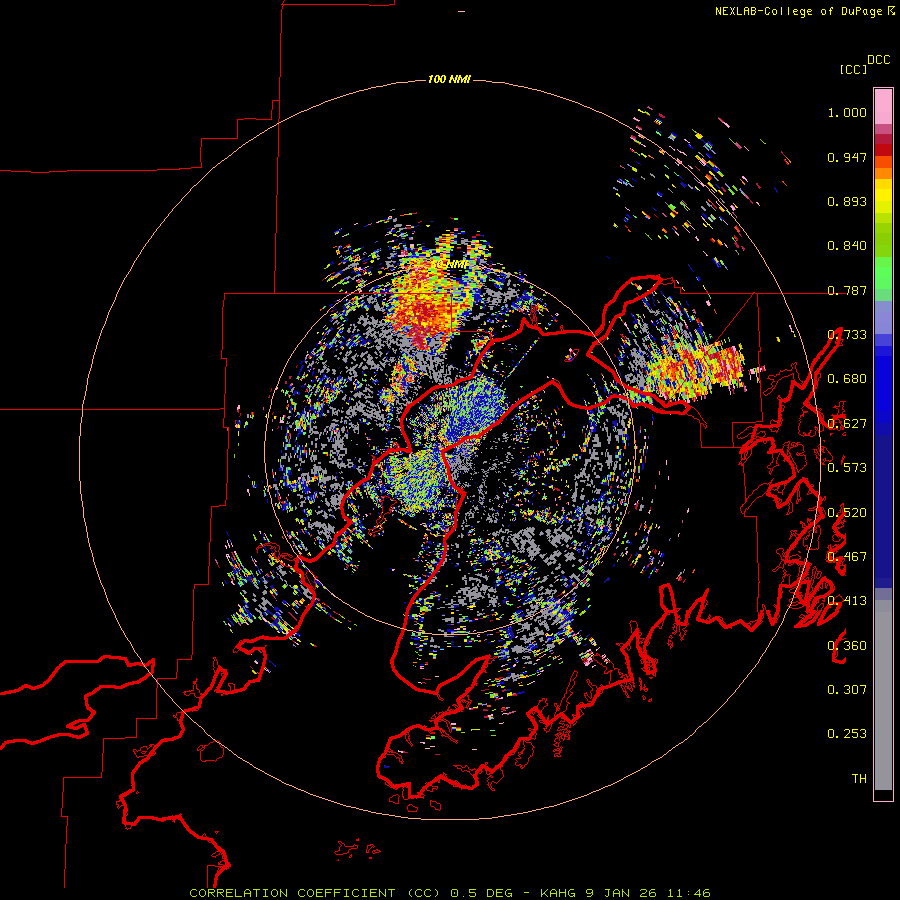The width and height of the screenshot is (900, 900).
Task: Click the 0.413 legend value
Action: 847,601
